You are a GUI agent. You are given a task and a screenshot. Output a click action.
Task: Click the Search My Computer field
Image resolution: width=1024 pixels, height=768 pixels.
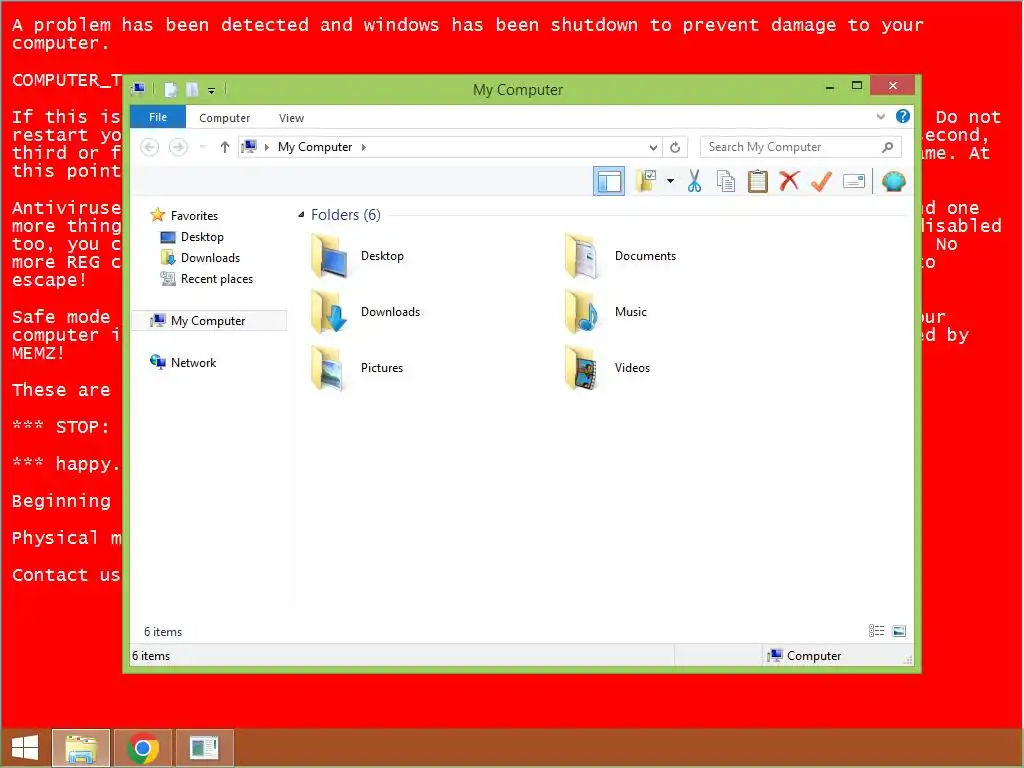click(801, 147)
